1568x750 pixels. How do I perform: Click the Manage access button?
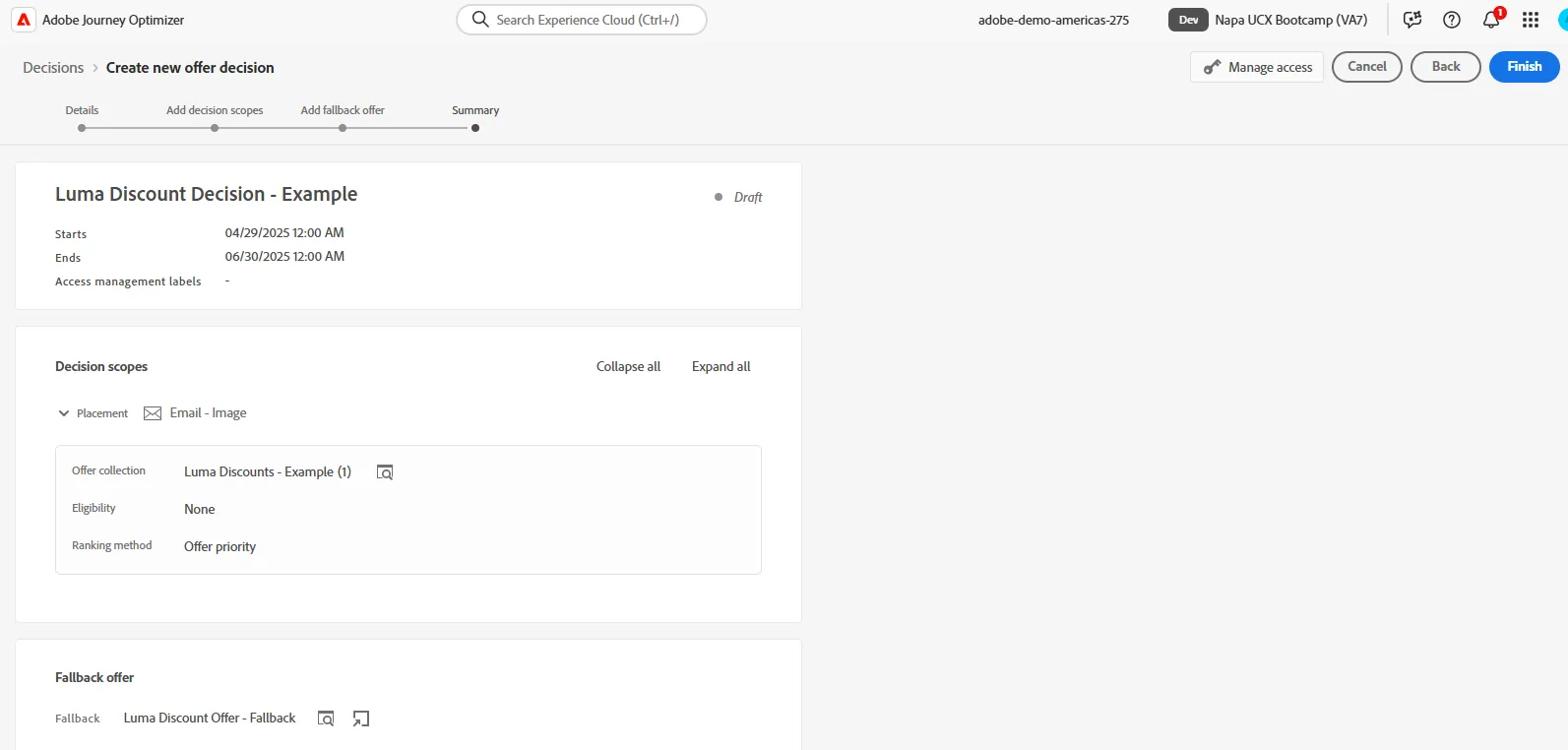[1257, 67]
